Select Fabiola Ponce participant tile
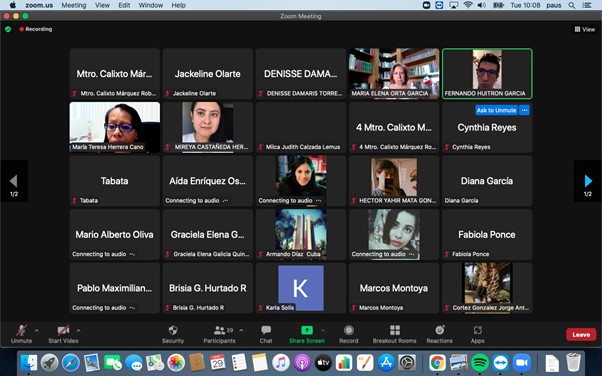The height and width of the screenshot is (376, 602). [487, 234]
